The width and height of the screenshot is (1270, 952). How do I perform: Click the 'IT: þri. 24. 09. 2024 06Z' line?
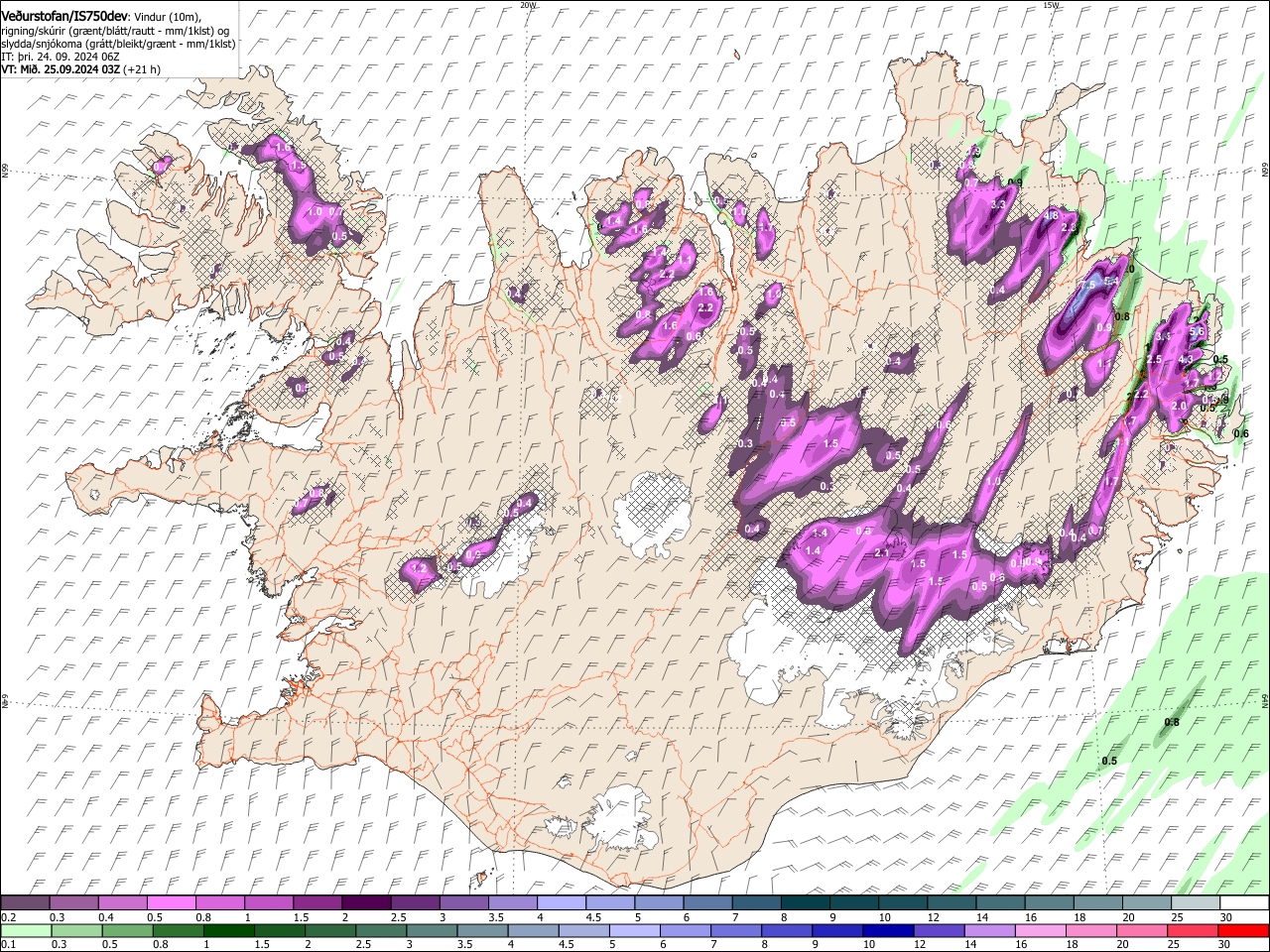click(x=61, y=57)
